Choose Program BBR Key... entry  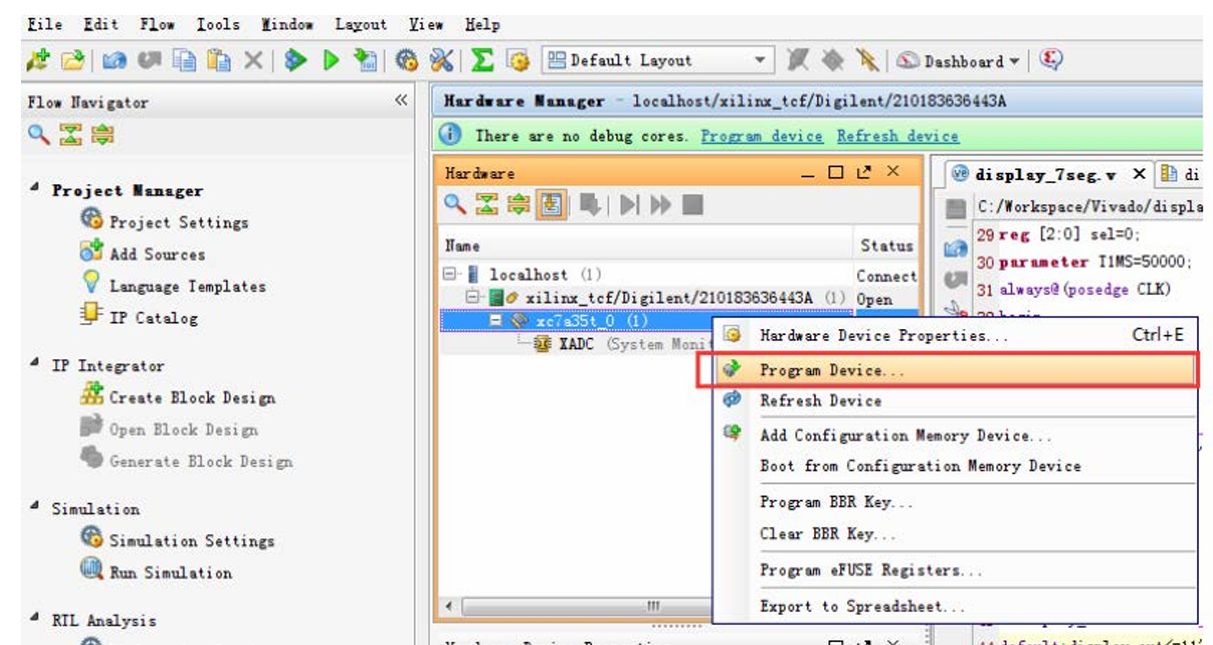[x=954, y=502]
